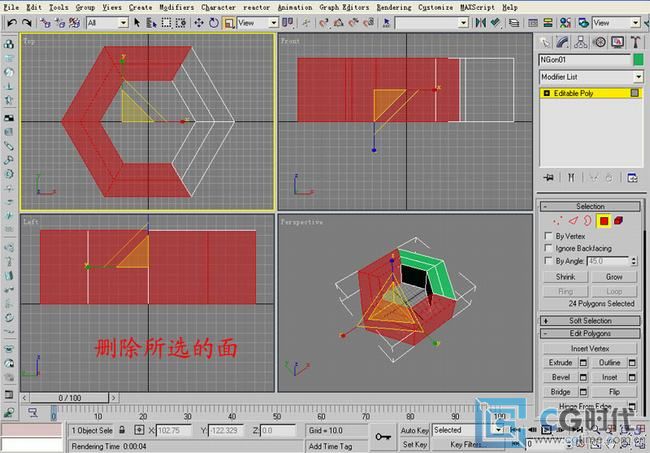650x453 pixels.
Task: Select Vertex sub-object level icon
Action: [558, 220]
